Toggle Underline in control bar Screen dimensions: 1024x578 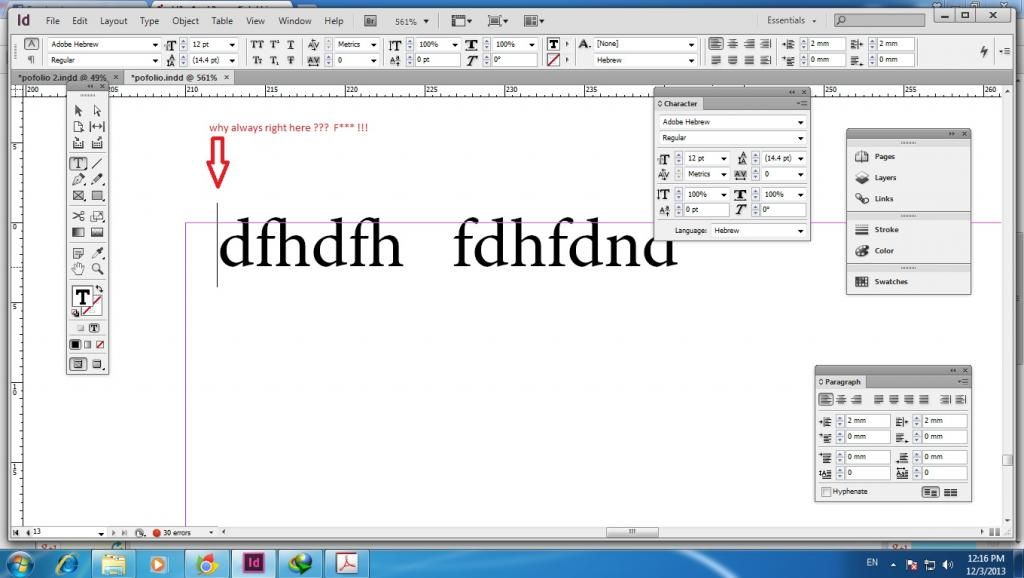291,44
